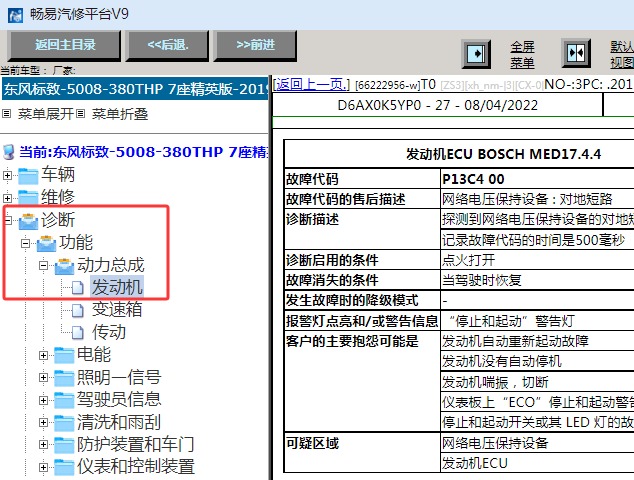Click the 全屏菜单 panel icon
The height and width of the screenshot is (480, 634).
pyautogui.click(x=476, y=53)
